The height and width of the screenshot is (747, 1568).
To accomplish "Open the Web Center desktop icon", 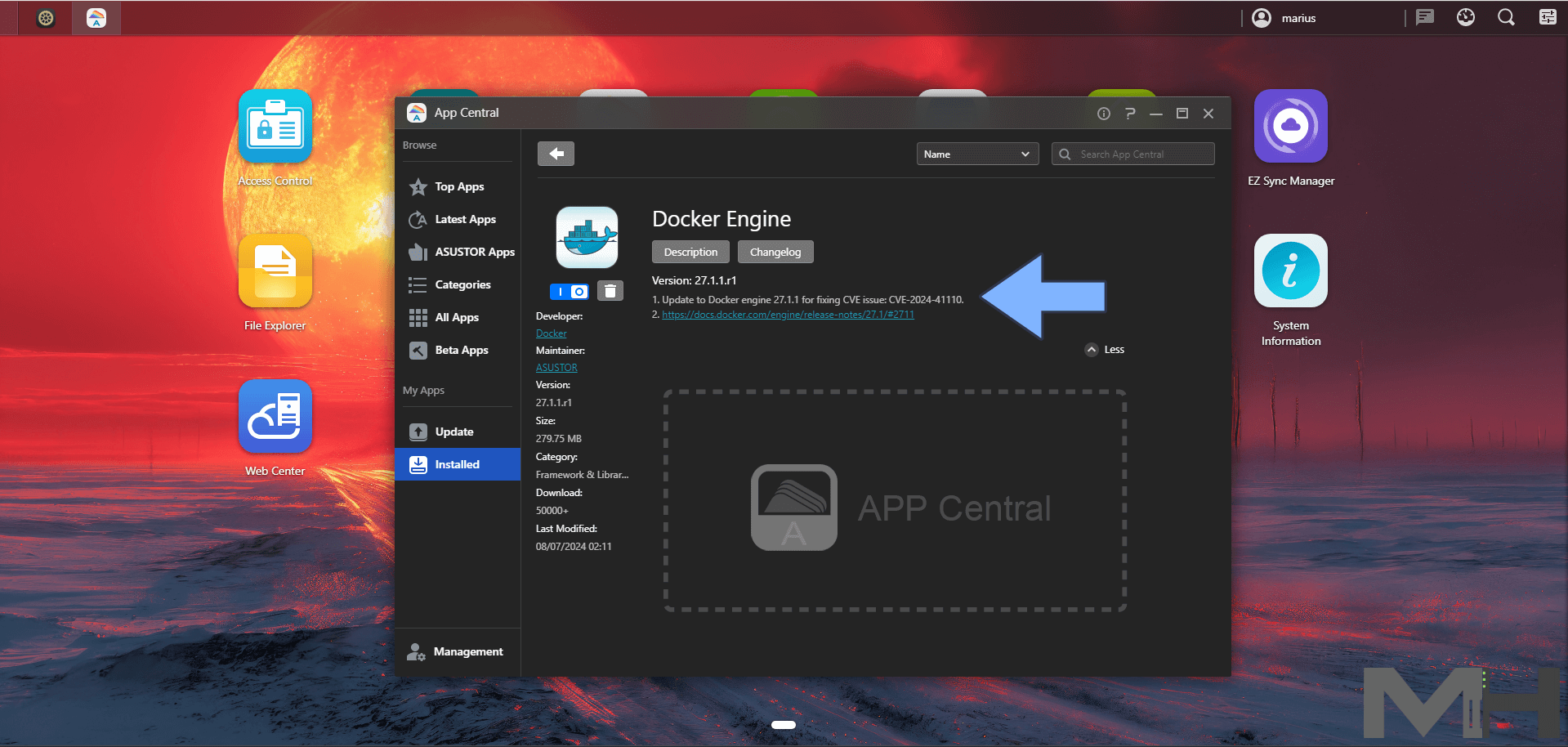I will click(x=275, y=417).
